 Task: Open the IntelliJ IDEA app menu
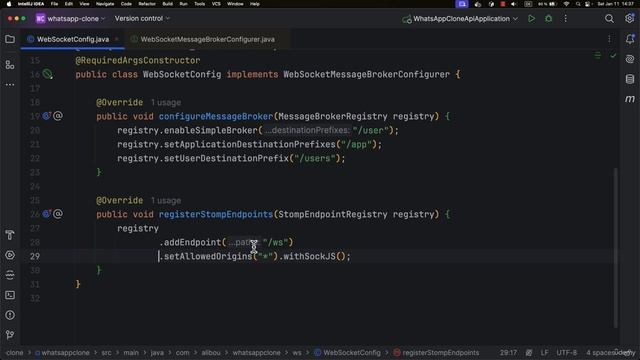pyautogui.click(x=31, y=4)
